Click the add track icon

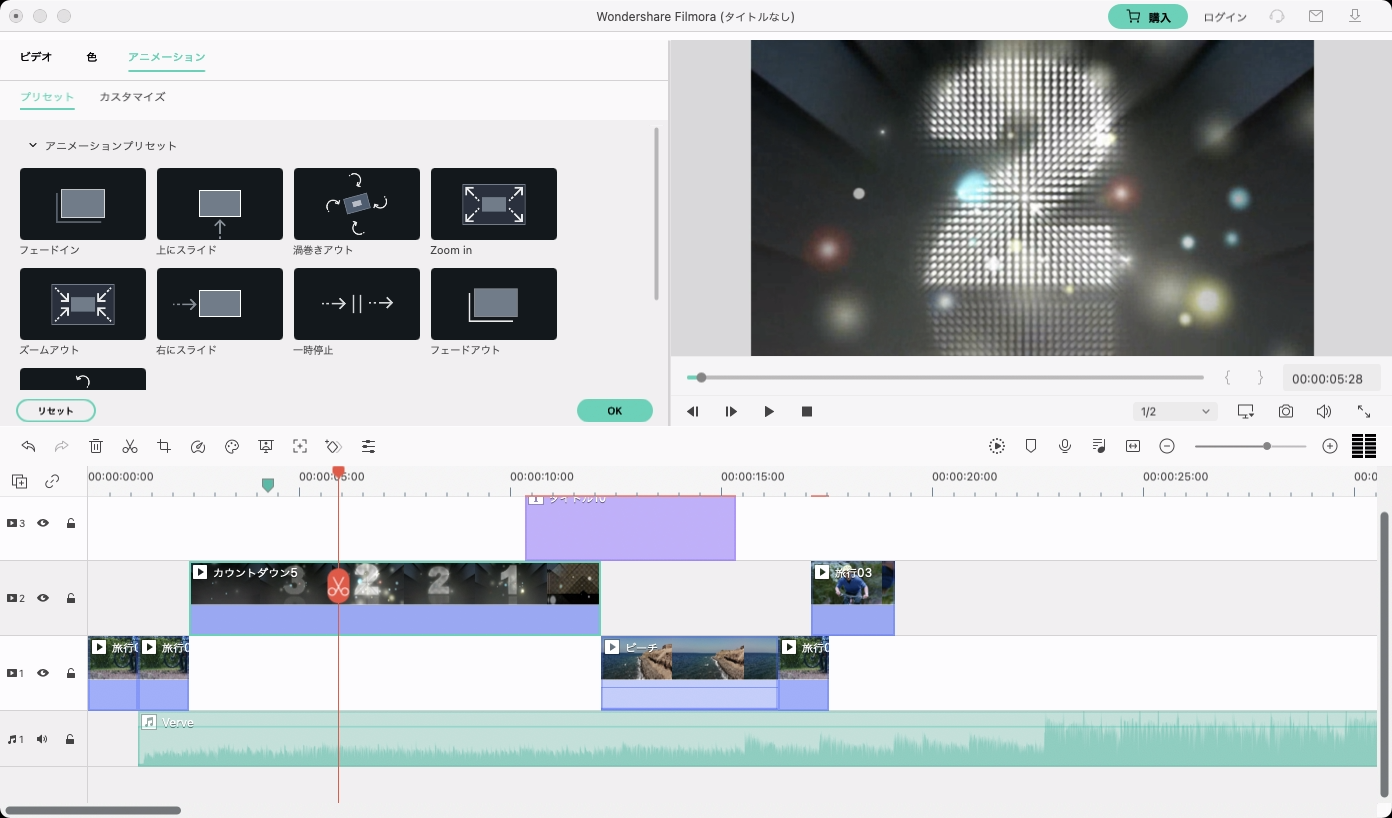[x=20, y=481]
